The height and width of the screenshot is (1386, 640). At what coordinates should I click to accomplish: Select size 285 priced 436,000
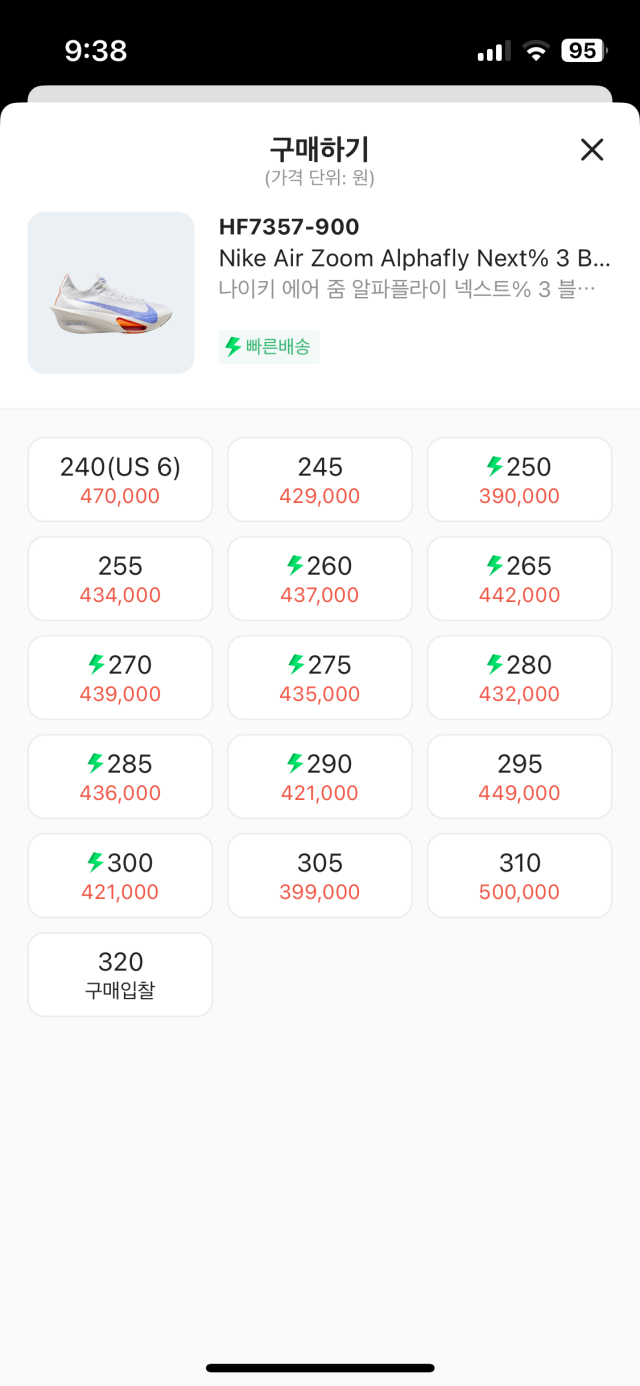[120, 777]
